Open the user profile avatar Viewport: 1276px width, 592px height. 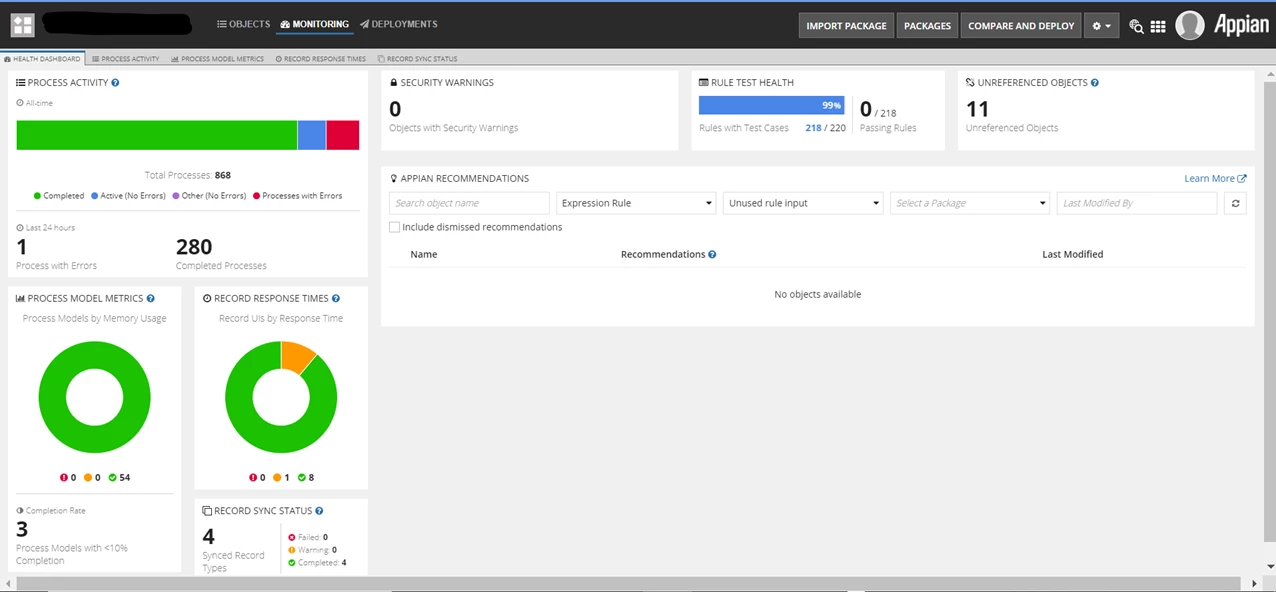coord(1190,25)
